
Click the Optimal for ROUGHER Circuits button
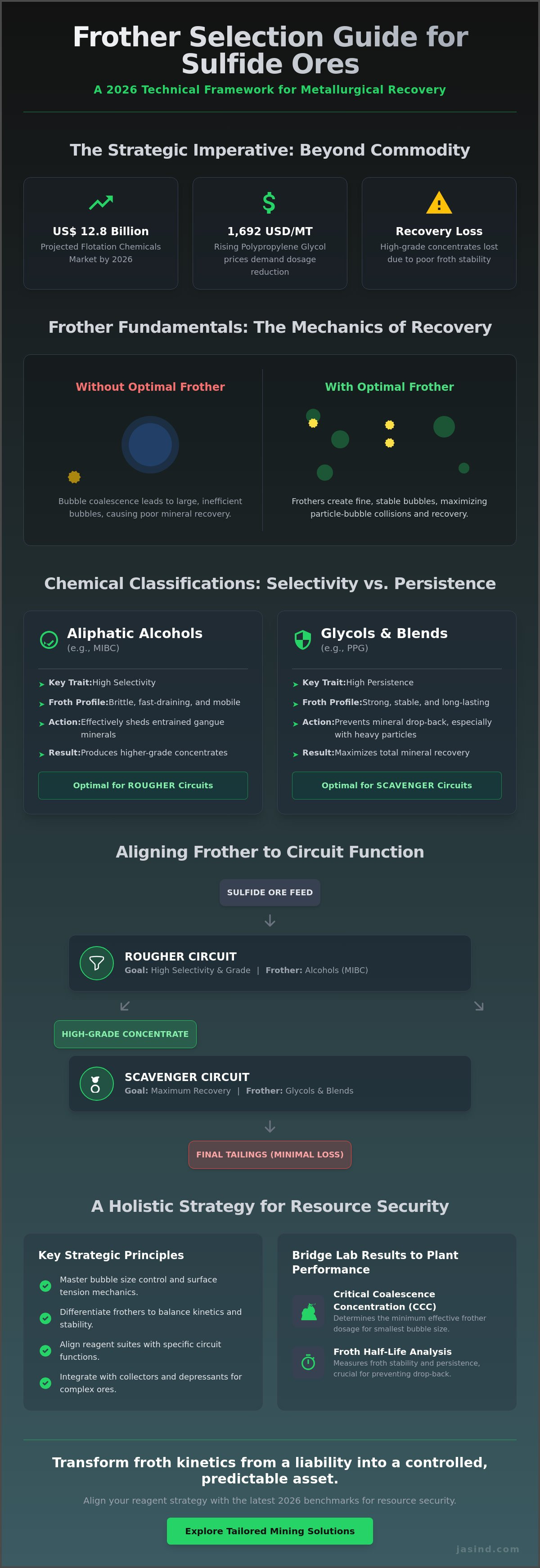(143, 785)
